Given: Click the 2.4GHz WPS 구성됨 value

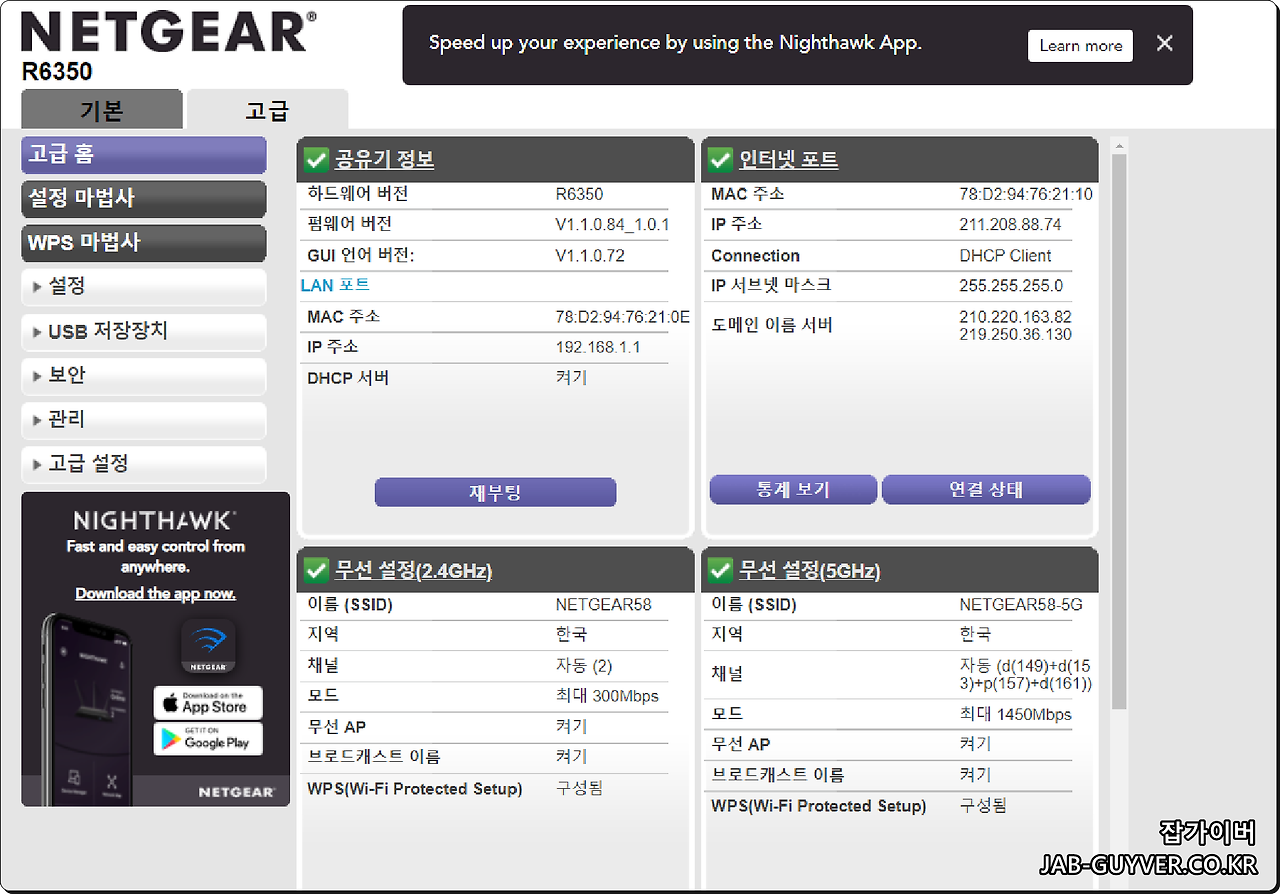Looking at the screenshot, I should click(x=579, y=788).
